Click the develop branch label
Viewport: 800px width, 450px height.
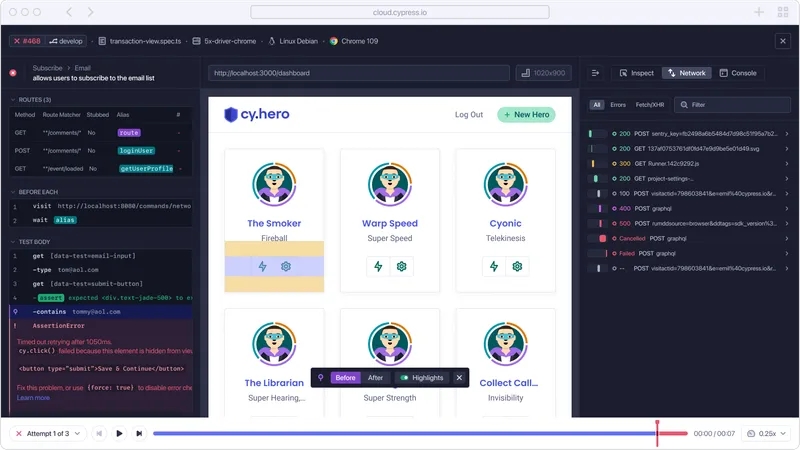66,41
